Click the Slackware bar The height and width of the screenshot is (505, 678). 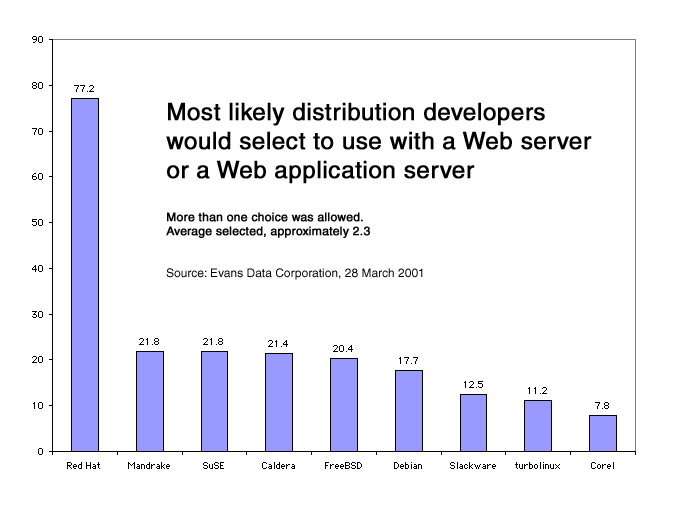[x=473, y=422]
